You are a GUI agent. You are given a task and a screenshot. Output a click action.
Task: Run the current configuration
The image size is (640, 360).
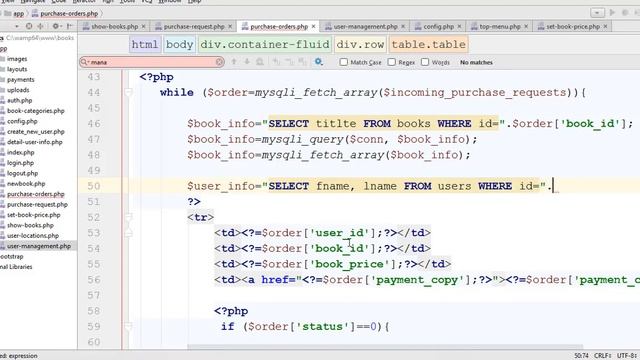[612, 13]
